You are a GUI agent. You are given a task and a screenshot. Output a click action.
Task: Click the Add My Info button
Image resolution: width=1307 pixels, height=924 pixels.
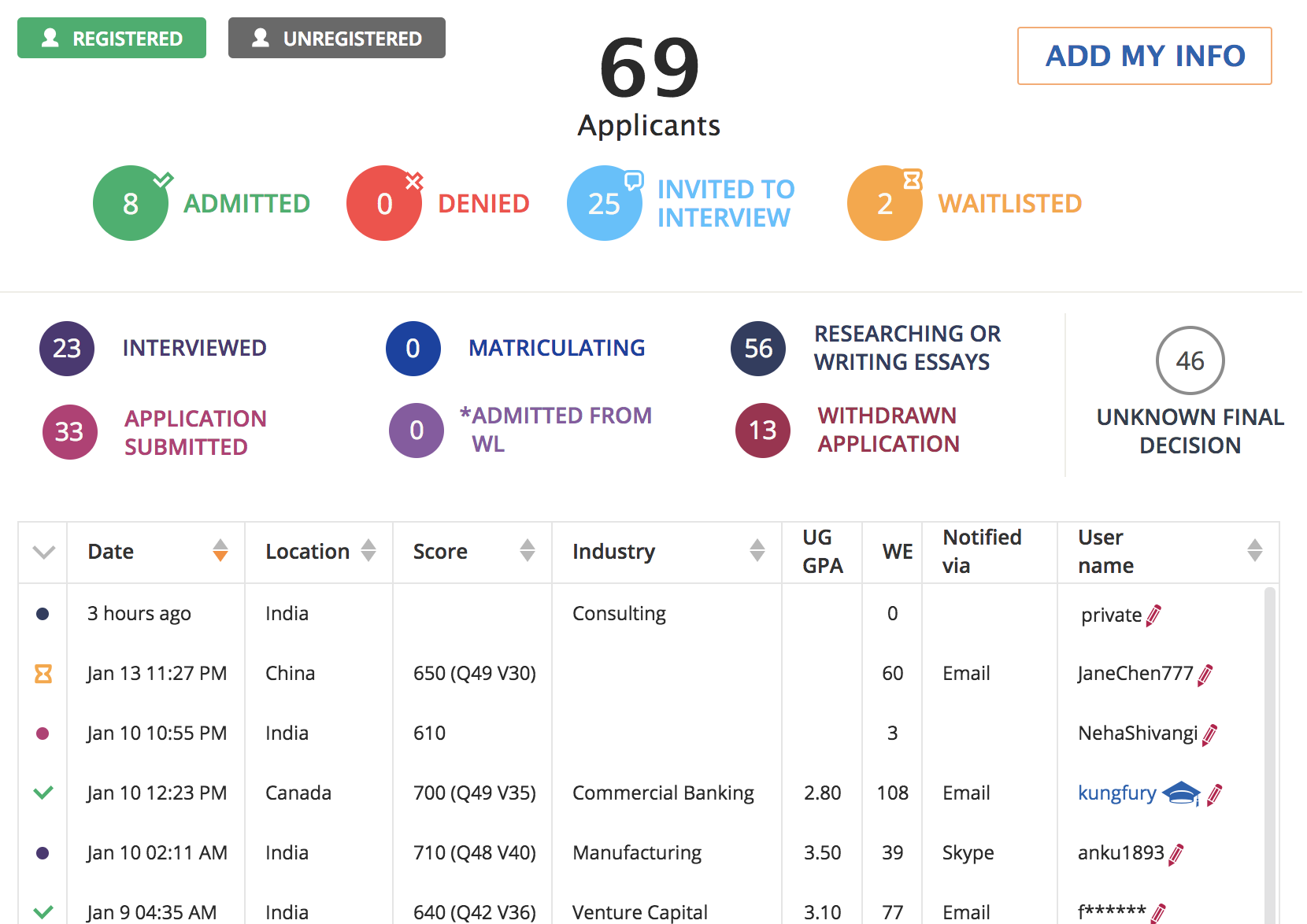(x=1144, y=56)
